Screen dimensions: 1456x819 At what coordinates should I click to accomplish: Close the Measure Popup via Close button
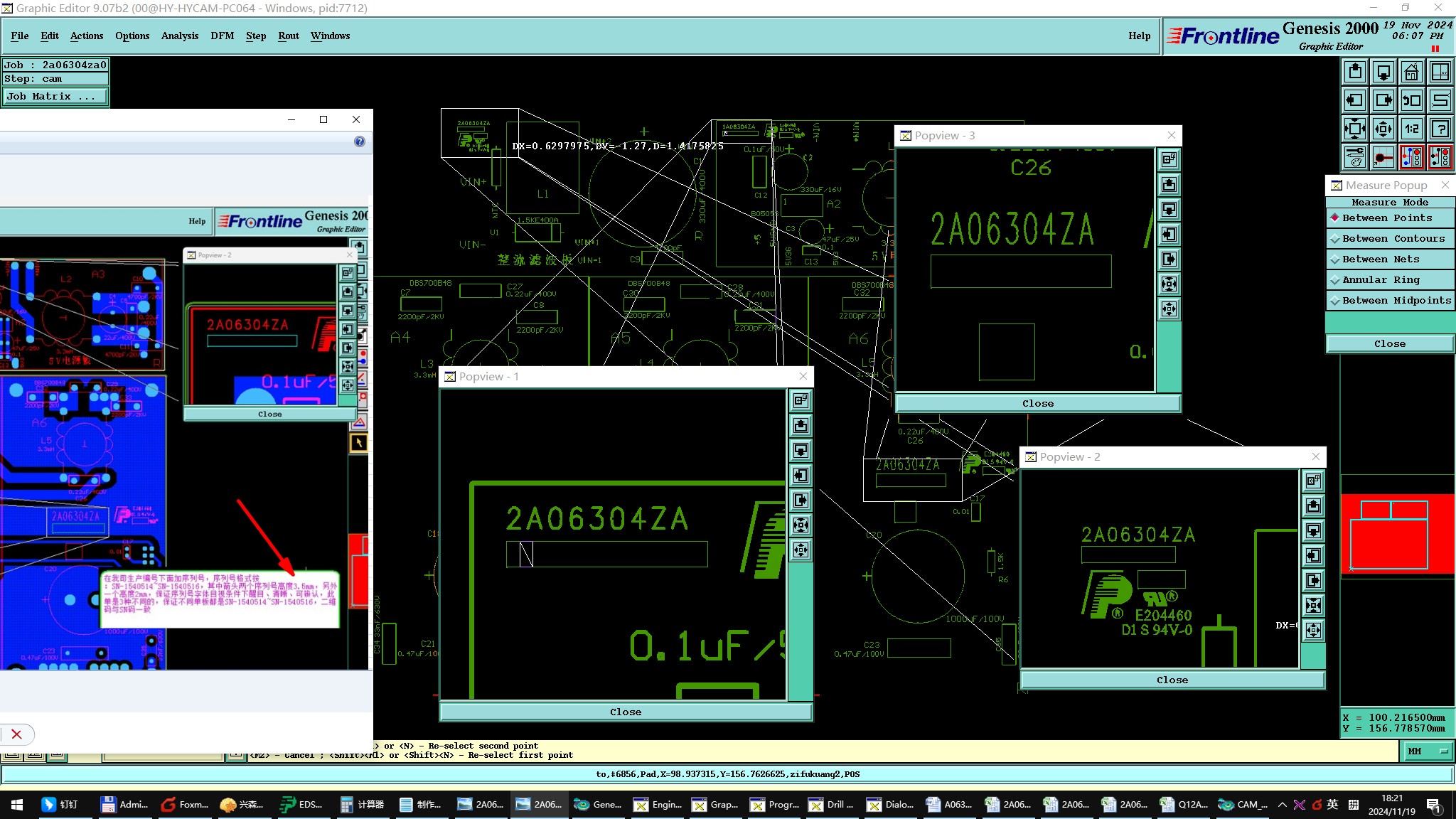[1389, 344]
